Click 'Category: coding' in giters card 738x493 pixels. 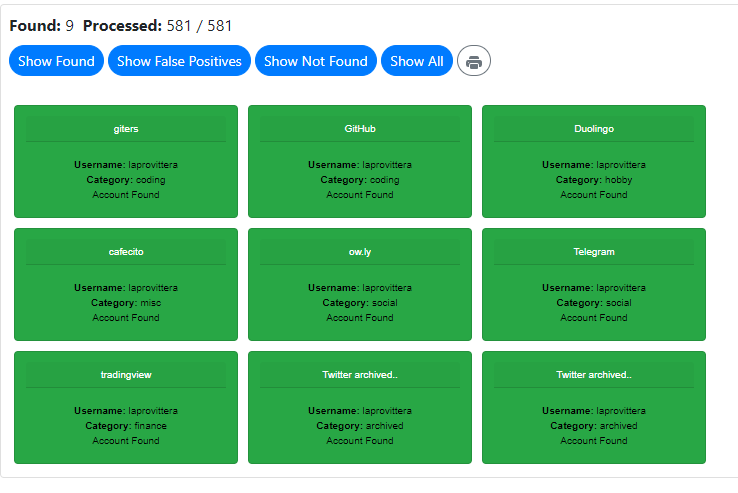126,179
